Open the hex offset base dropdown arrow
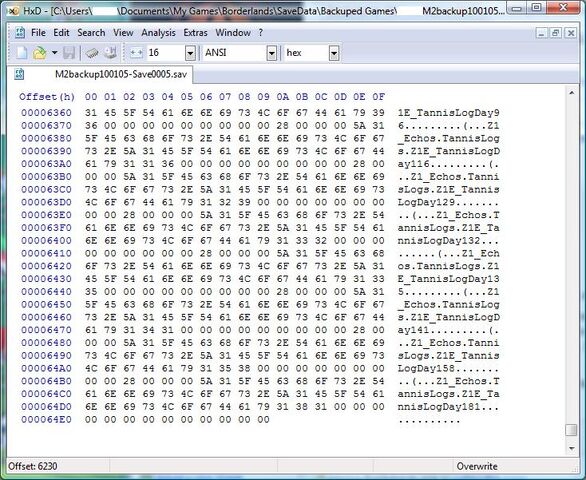This screenshot has height=480, width=586. coord(334,53)
